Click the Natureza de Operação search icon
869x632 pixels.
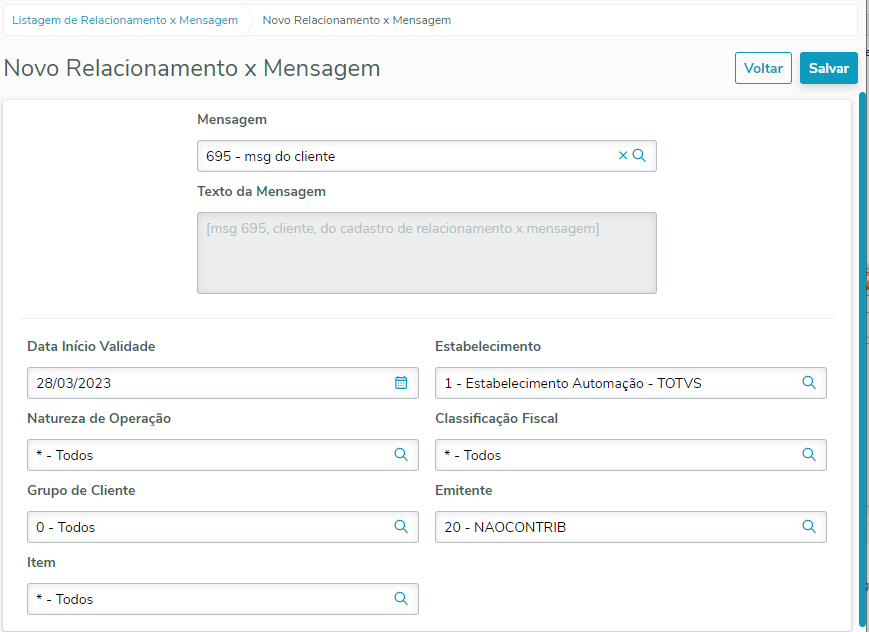pos(401,454)
